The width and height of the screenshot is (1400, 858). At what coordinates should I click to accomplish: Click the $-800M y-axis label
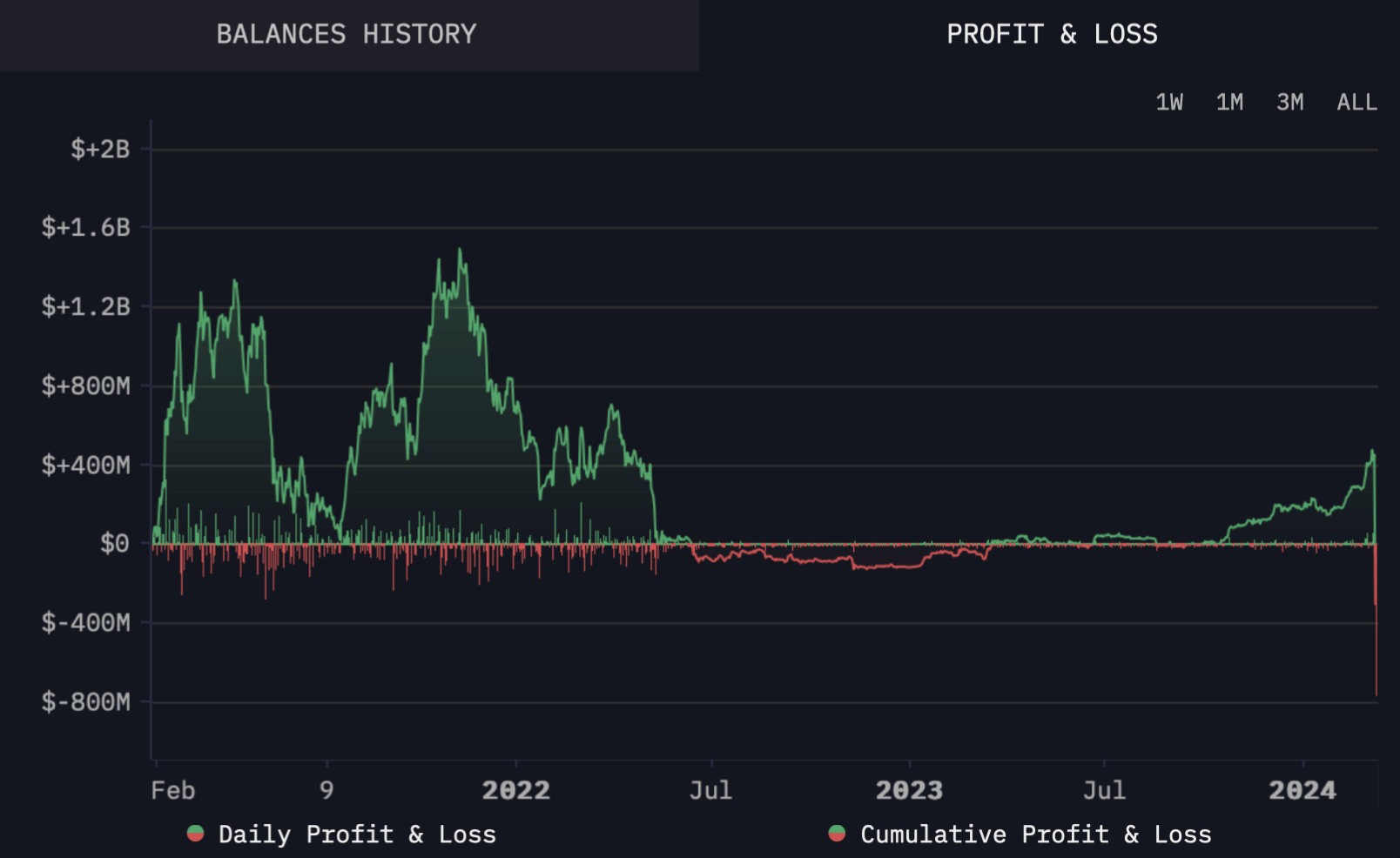(x=86, y=702)
